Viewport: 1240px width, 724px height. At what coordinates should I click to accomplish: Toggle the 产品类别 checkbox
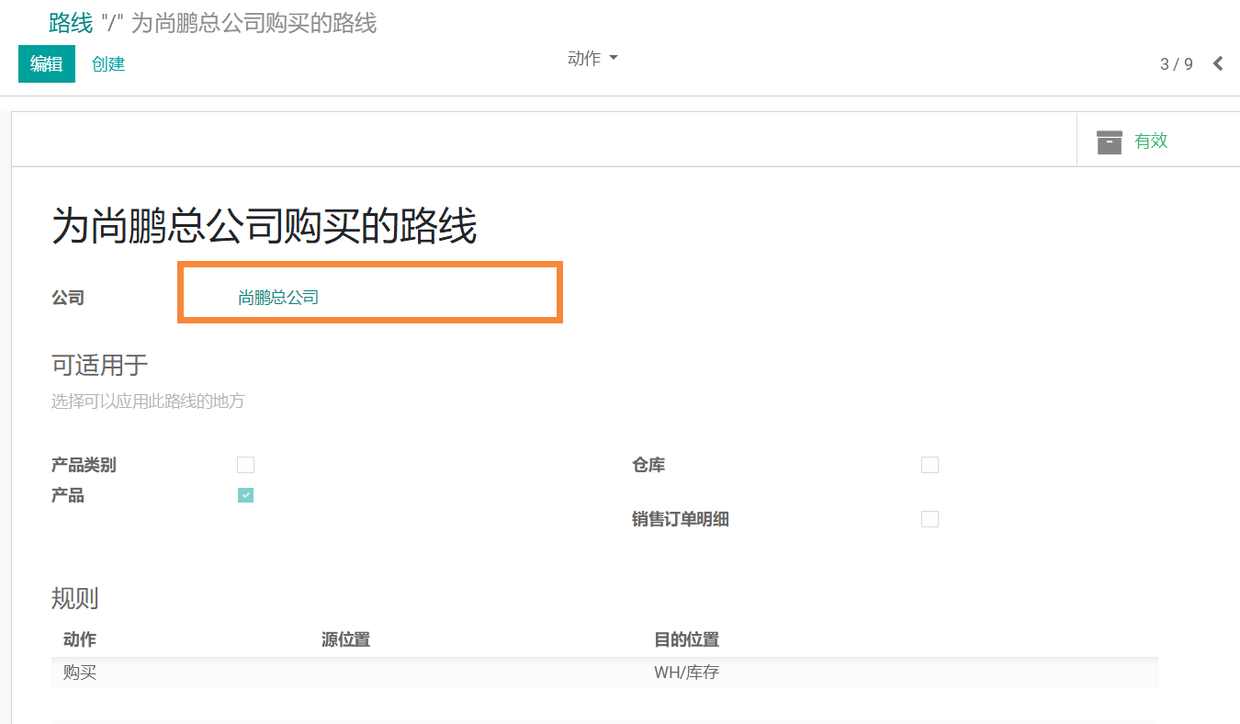click(246, 465)
